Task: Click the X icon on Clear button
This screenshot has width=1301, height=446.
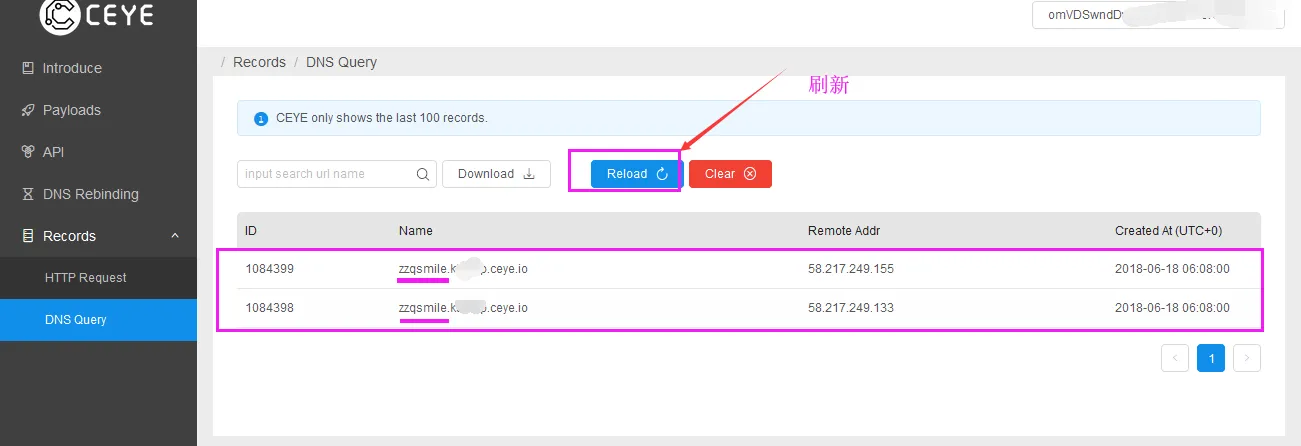Action: 750,174
